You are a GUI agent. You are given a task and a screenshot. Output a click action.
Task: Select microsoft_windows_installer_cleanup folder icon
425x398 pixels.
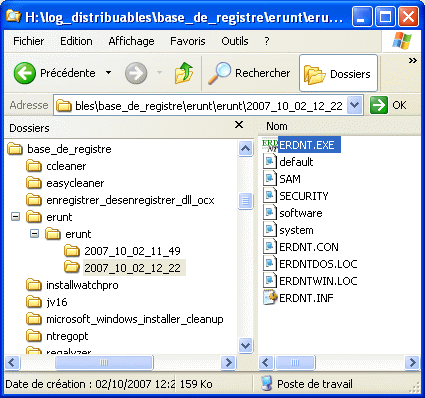tap(34, 319)
